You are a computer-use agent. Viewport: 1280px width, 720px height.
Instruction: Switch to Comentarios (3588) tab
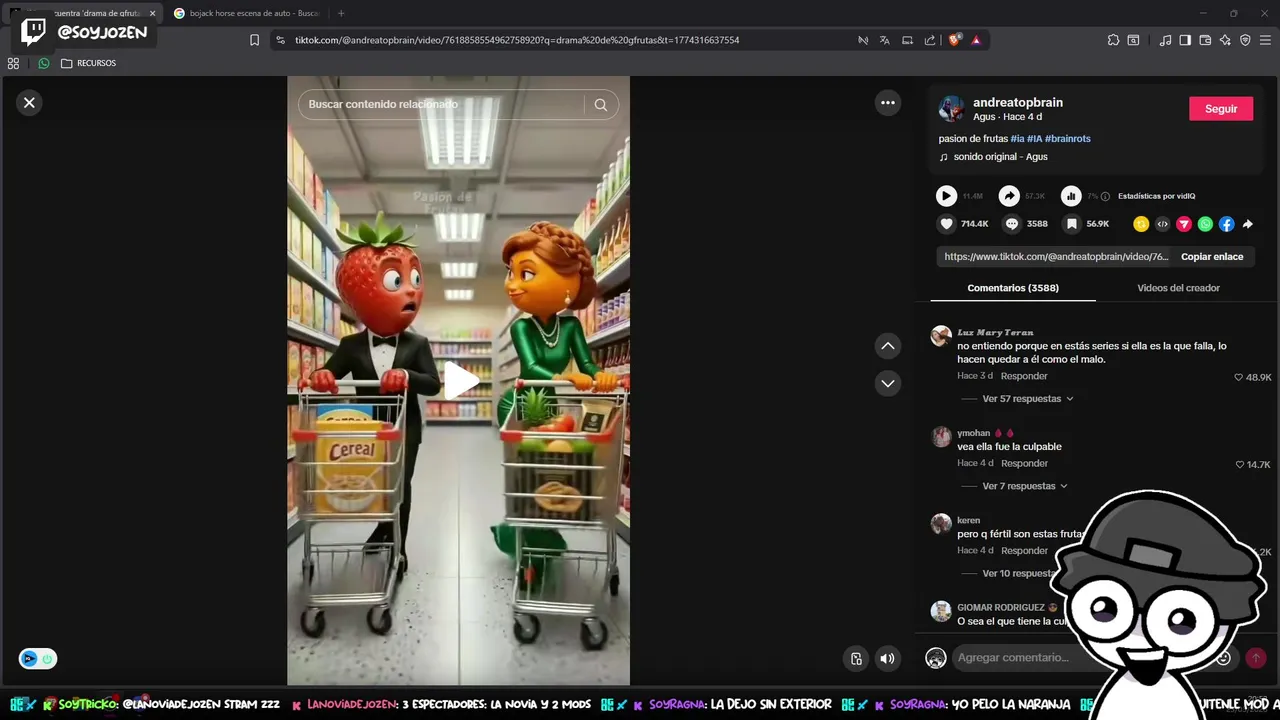click(x=1013, y=288)
